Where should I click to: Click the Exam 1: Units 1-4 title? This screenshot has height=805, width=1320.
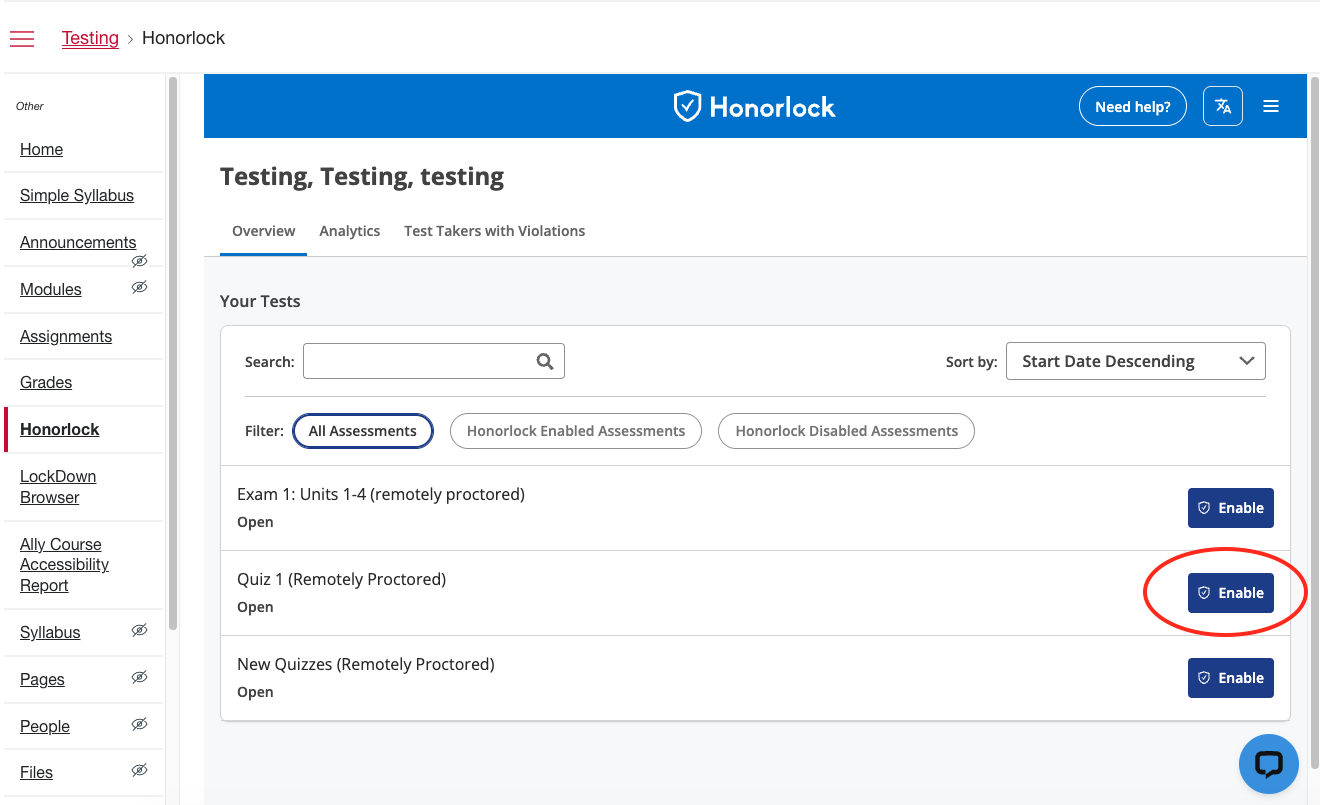tap(381, 494)
